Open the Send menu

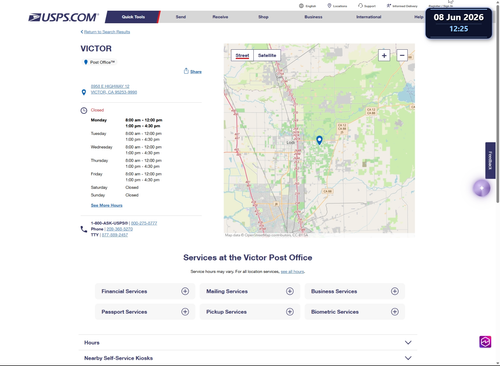[181, 17]
